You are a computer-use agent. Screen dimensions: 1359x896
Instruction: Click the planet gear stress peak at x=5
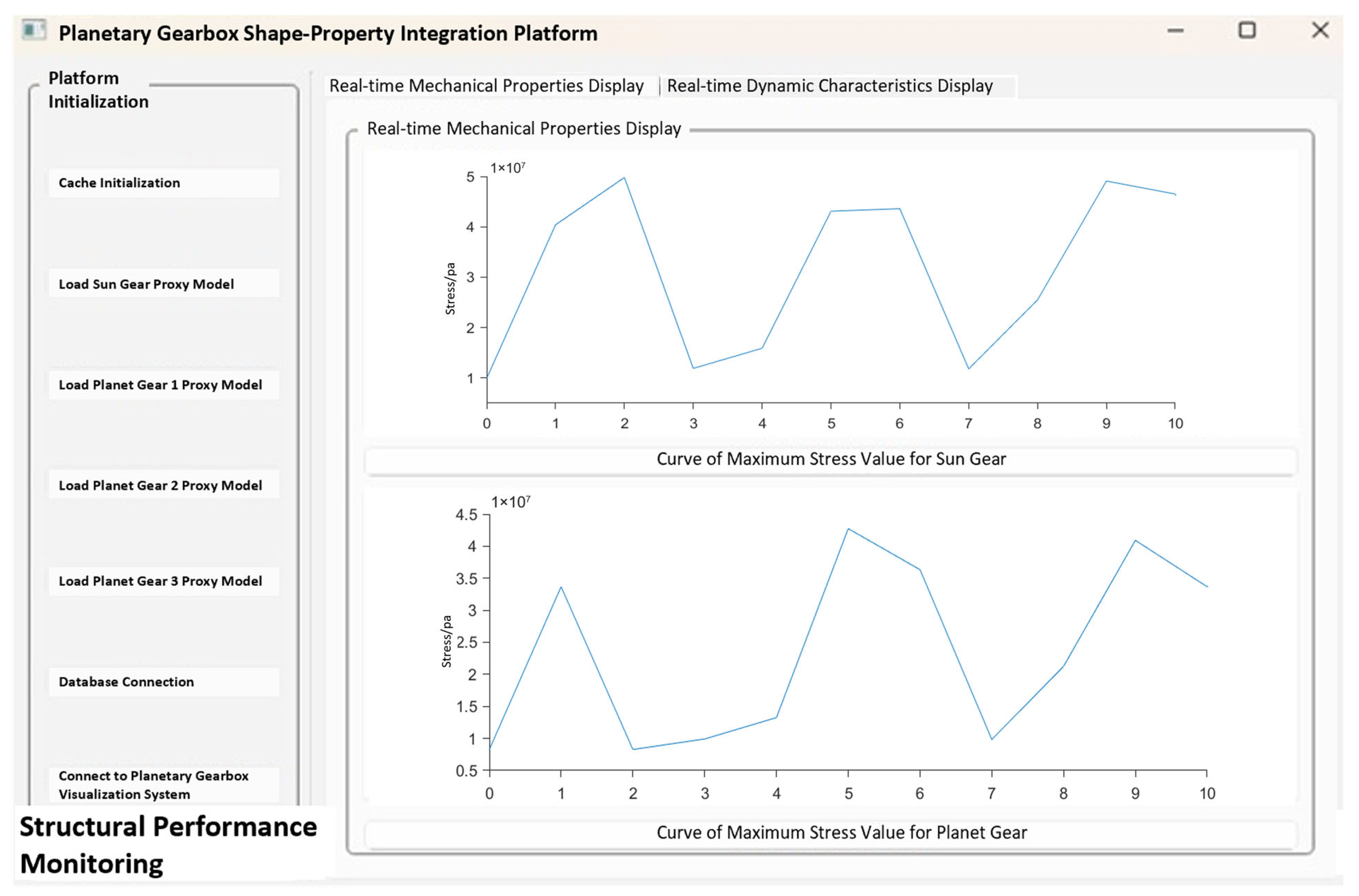tap(848, 529)
